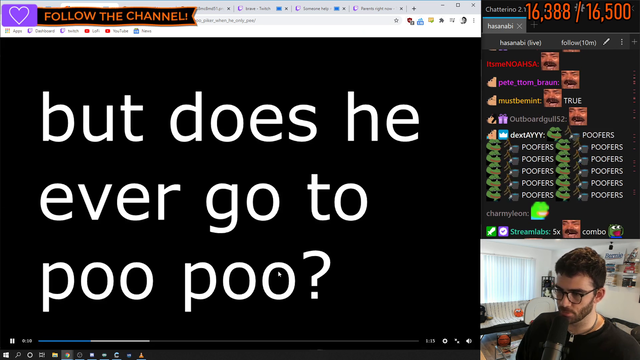Click username pete_ttom_braun in chat
This screenshot has height=360, width=640.
pos(529,82)
